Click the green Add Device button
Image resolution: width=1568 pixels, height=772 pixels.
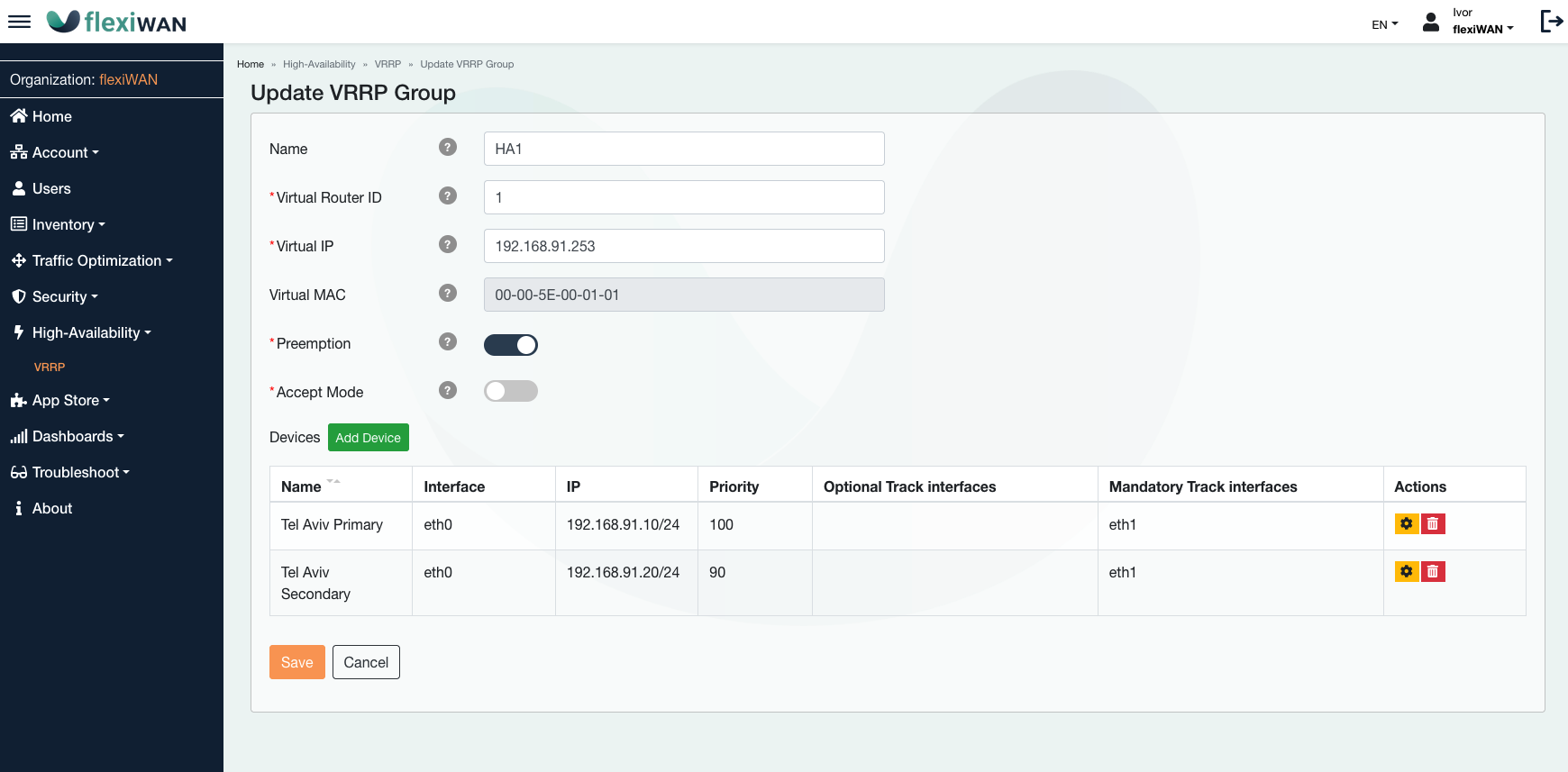pos(368,438)
